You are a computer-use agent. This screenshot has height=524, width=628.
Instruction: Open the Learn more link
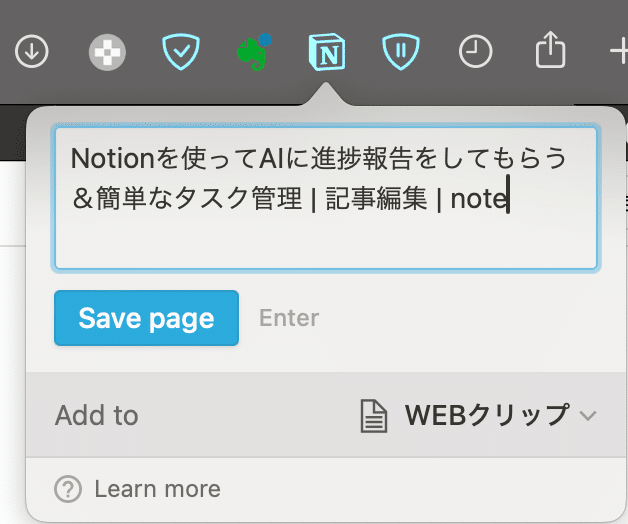(x=157, y=489)
